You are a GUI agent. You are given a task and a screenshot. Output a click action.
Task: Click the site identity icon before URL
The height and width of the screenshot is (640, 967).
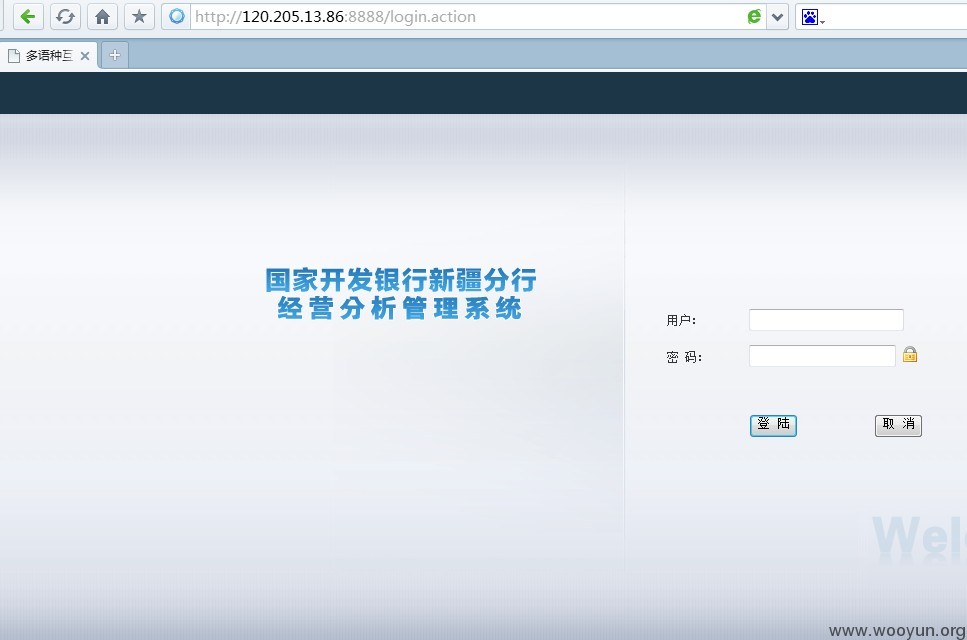[x=177, y=17]
